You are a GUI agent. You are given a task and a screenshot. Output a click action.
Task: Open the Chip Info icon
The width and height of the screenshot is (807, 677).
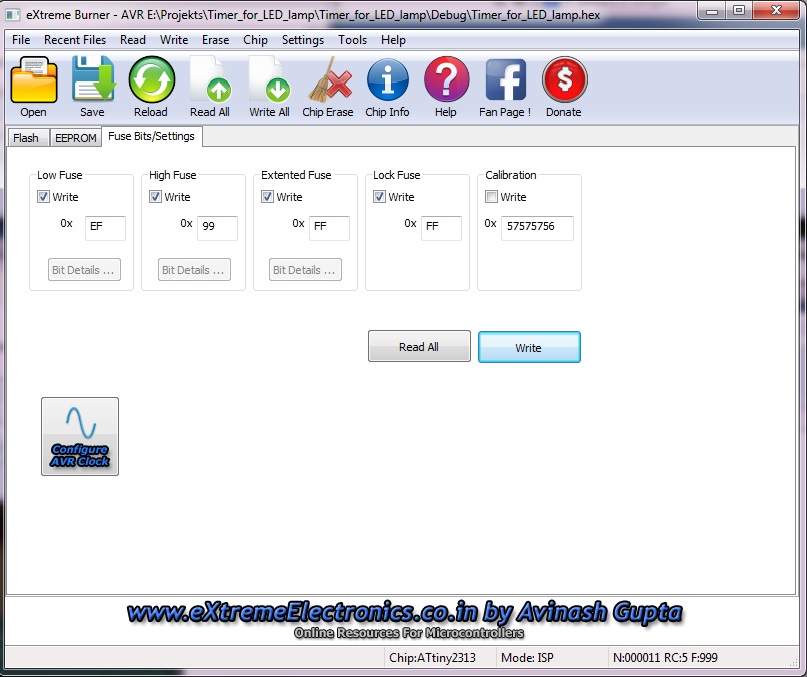pos(387,82)
